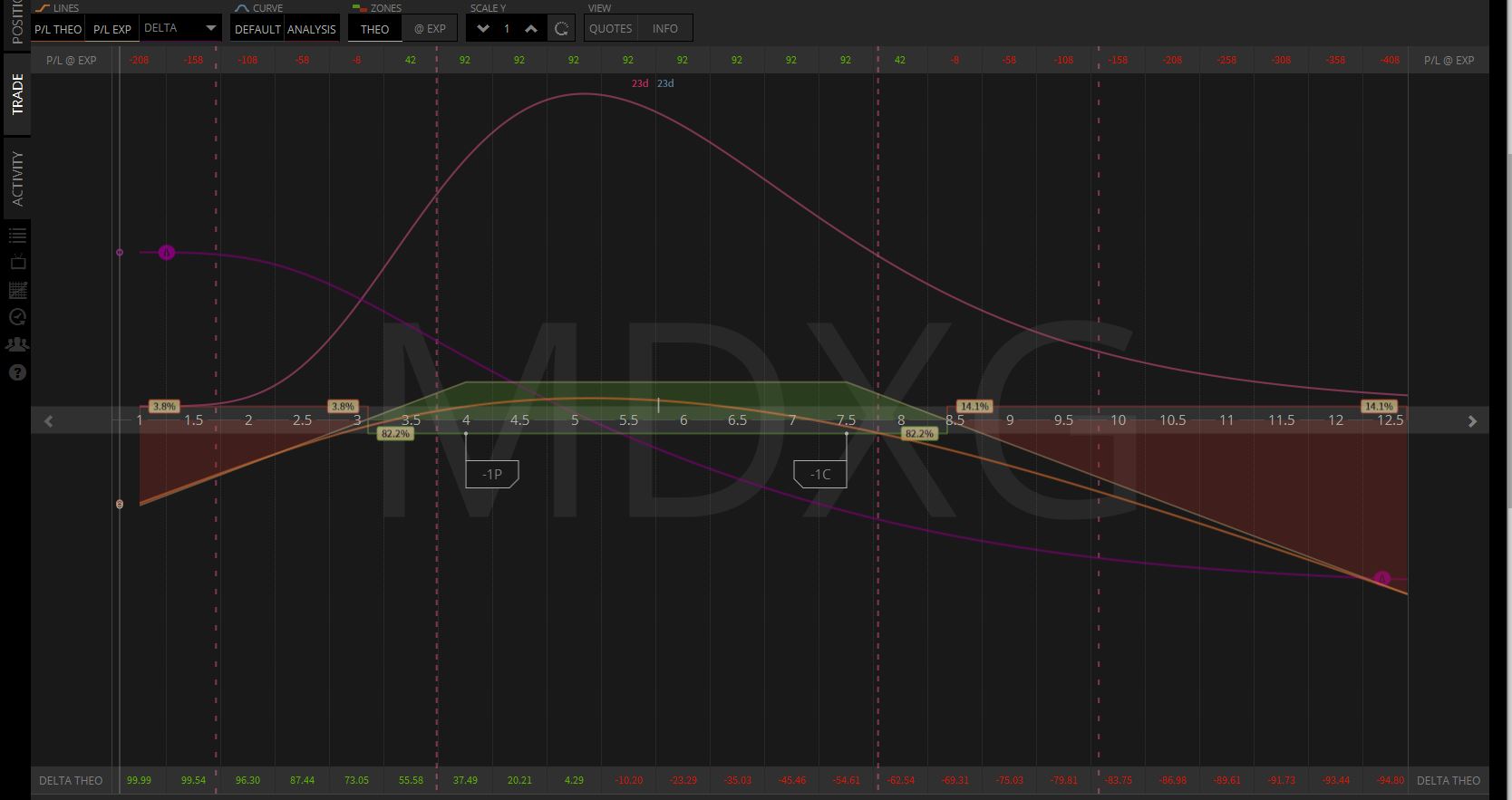Screen dimensions: 1512x800
Task: Toggle the THEO zones
Action: tap(374, 29)
